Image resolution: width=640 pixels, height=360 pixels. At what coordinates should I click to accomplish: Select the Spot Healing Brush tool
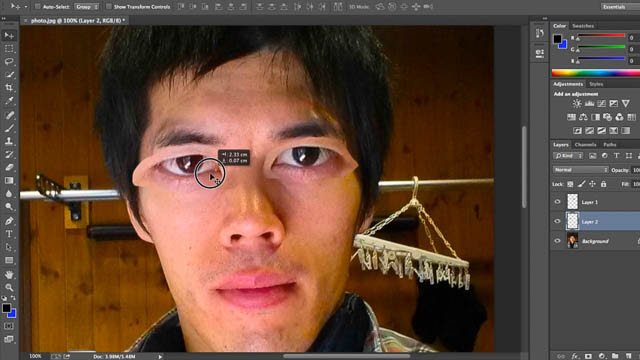(9, 115)
